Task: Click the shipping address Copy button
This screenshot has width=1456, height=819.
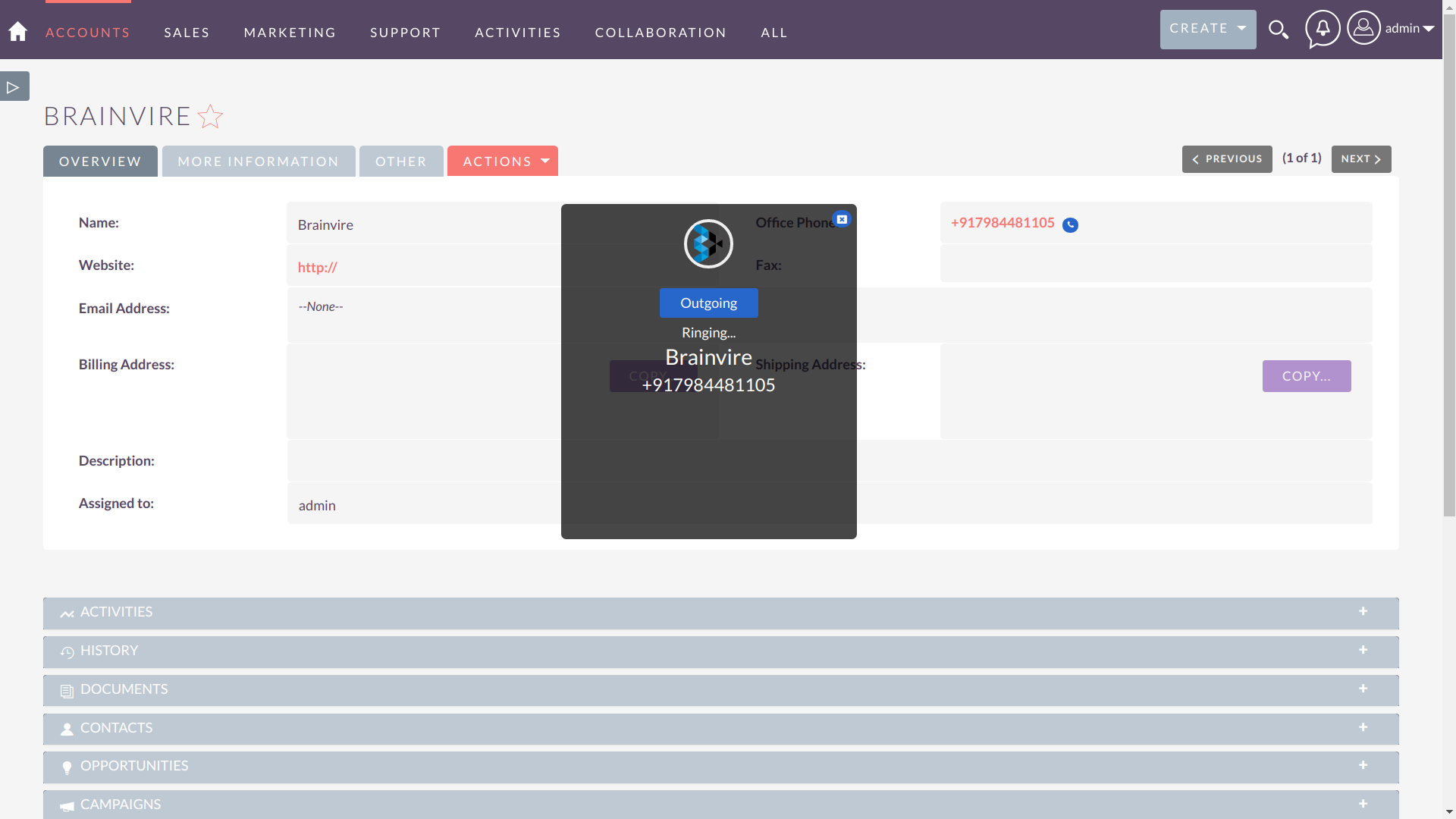Action: tap(1306, 376)
